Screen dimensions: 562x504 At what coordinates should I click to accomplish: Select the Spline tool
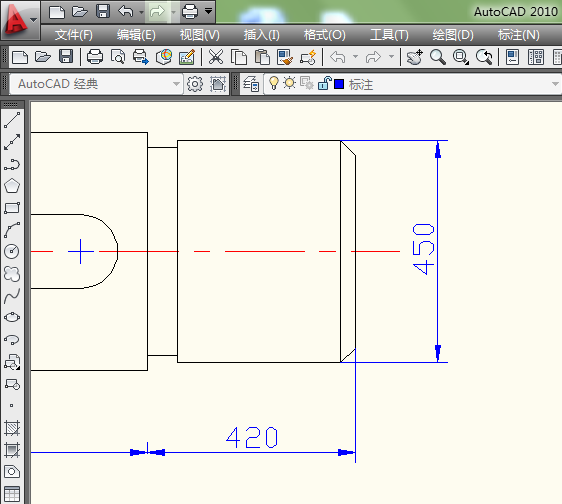[x=12, y=296]
